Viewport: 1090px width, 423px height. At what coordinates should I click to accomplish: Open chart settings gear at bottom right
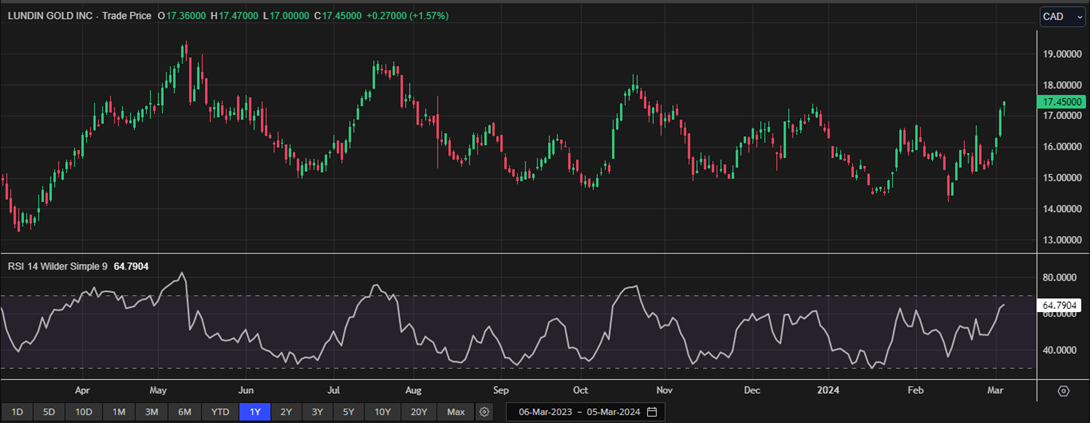pyautogui.click(x=1063, y=391)
